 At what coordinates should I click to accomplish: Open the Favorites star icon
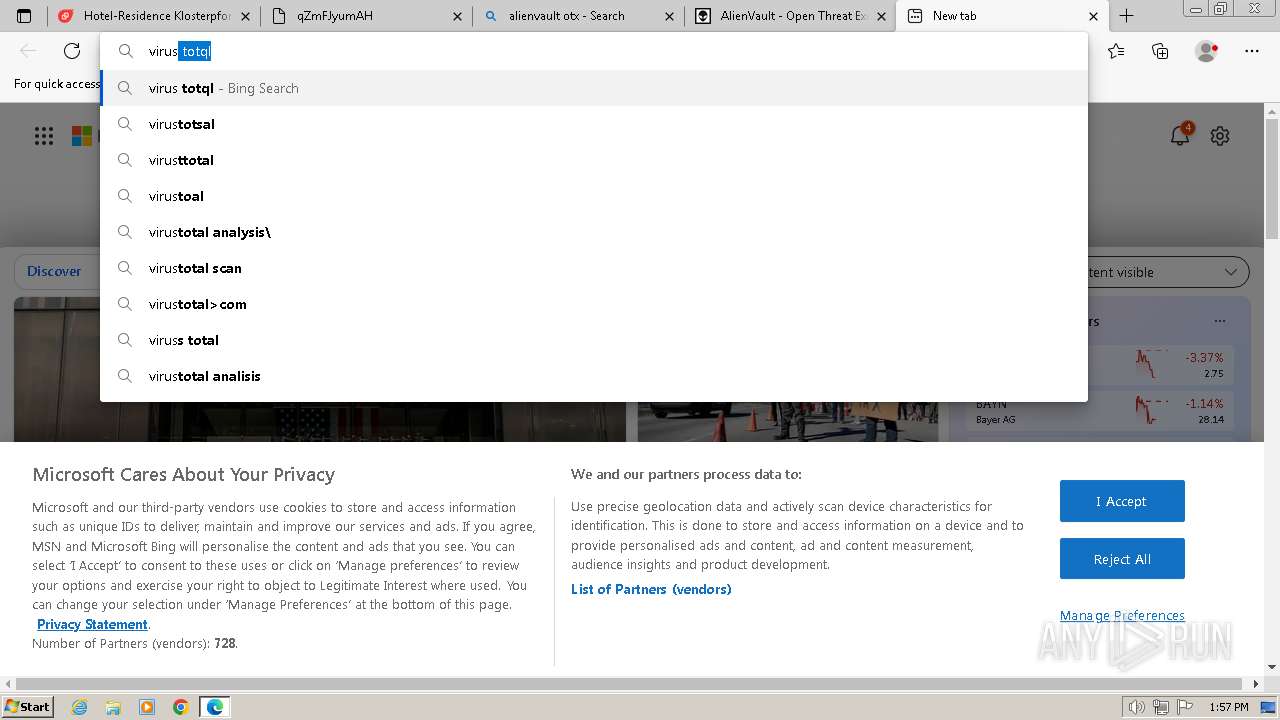pyautogui.click(x=1116, y=51)
